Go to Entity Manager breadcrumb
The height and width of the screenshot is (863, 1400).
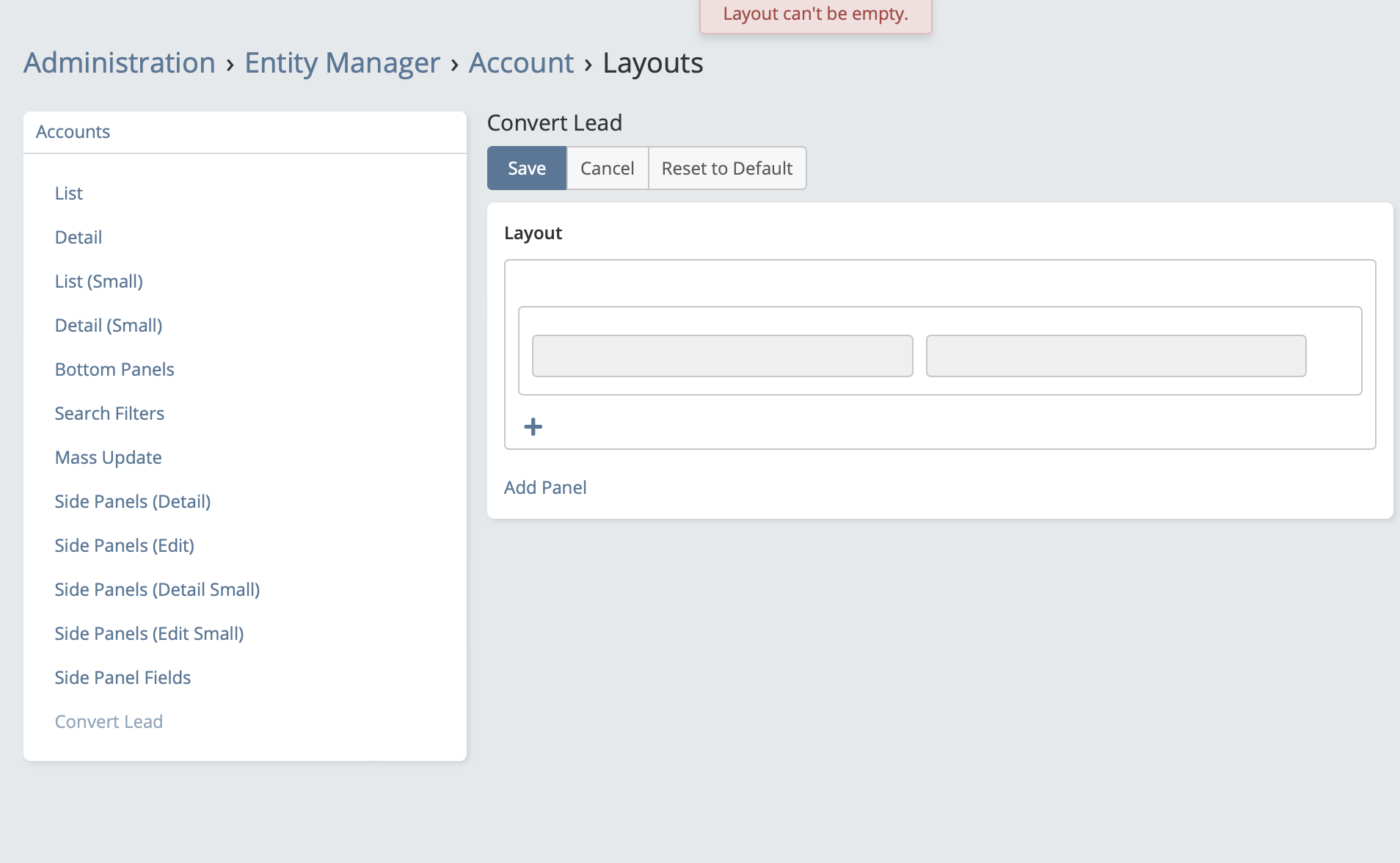[x=342, y=63]
